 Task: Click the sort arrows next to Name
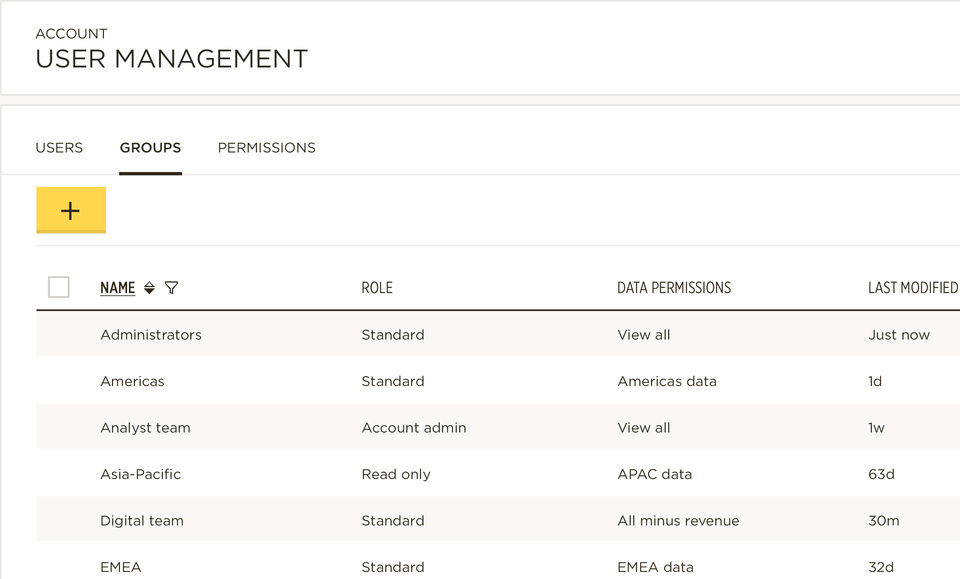tap(149, 288)
